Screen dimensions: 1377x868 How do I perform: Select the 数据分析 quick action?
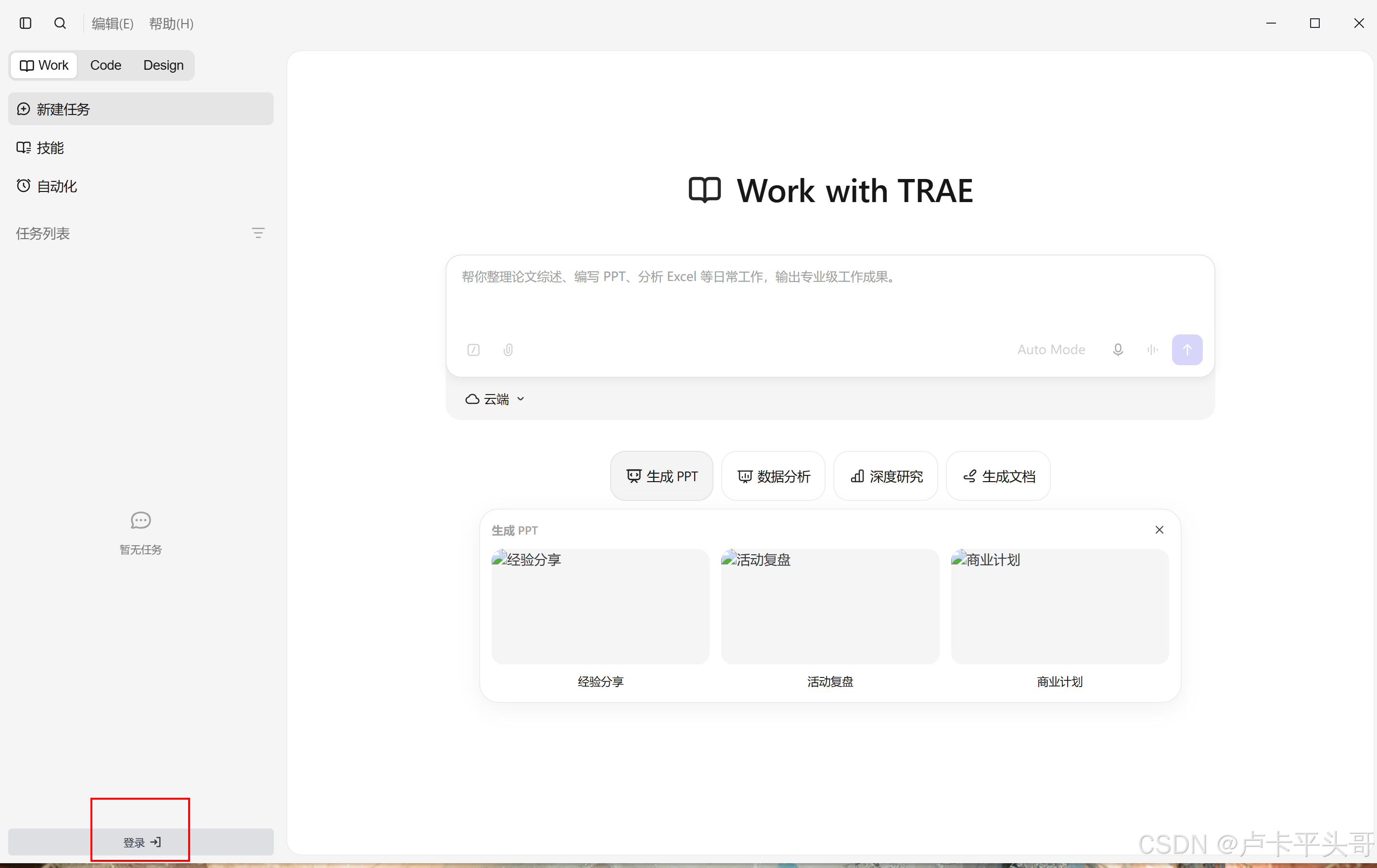[x=773, y=476]
